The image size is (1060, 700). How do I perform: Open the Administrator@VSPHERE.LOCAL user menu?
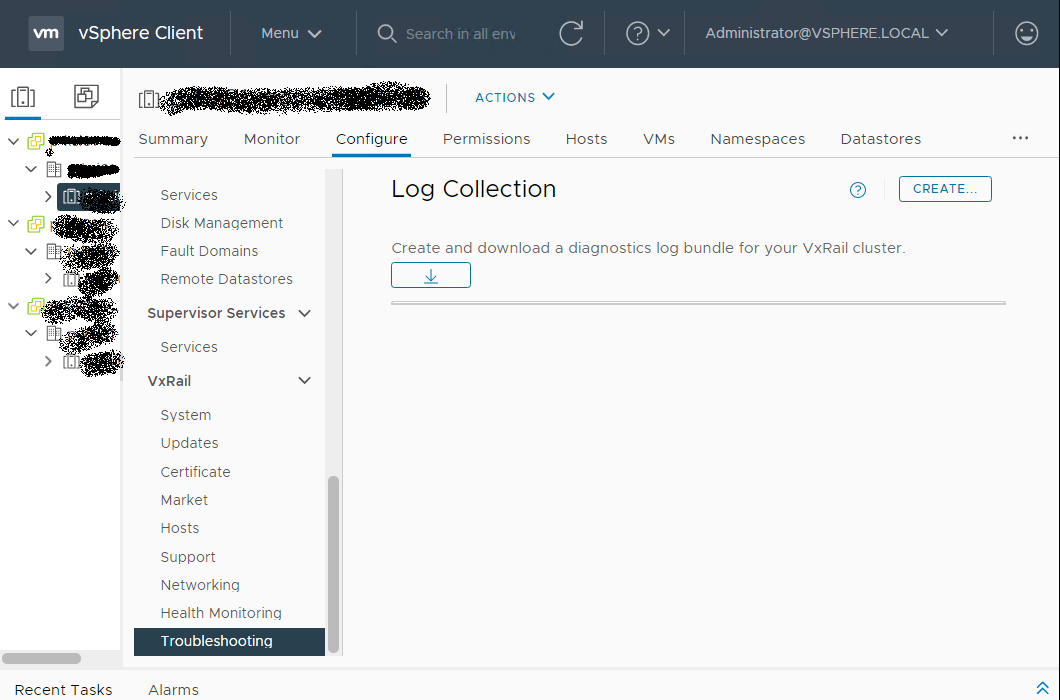pyautogui.click(x=827, y=33)
